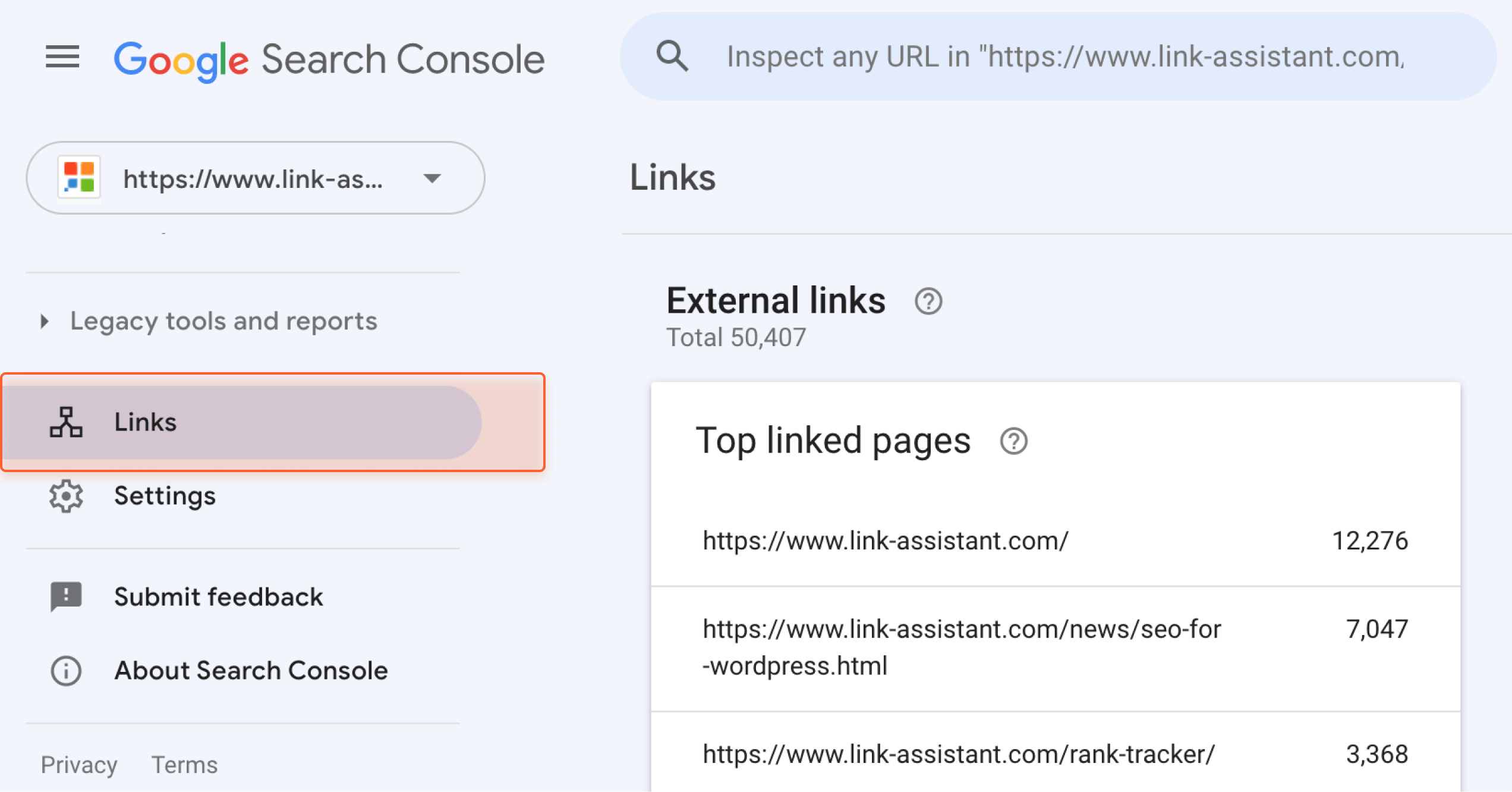Select the Links menu item
The width and height of the screenshot is (1512, 792).
click(242, 422)
